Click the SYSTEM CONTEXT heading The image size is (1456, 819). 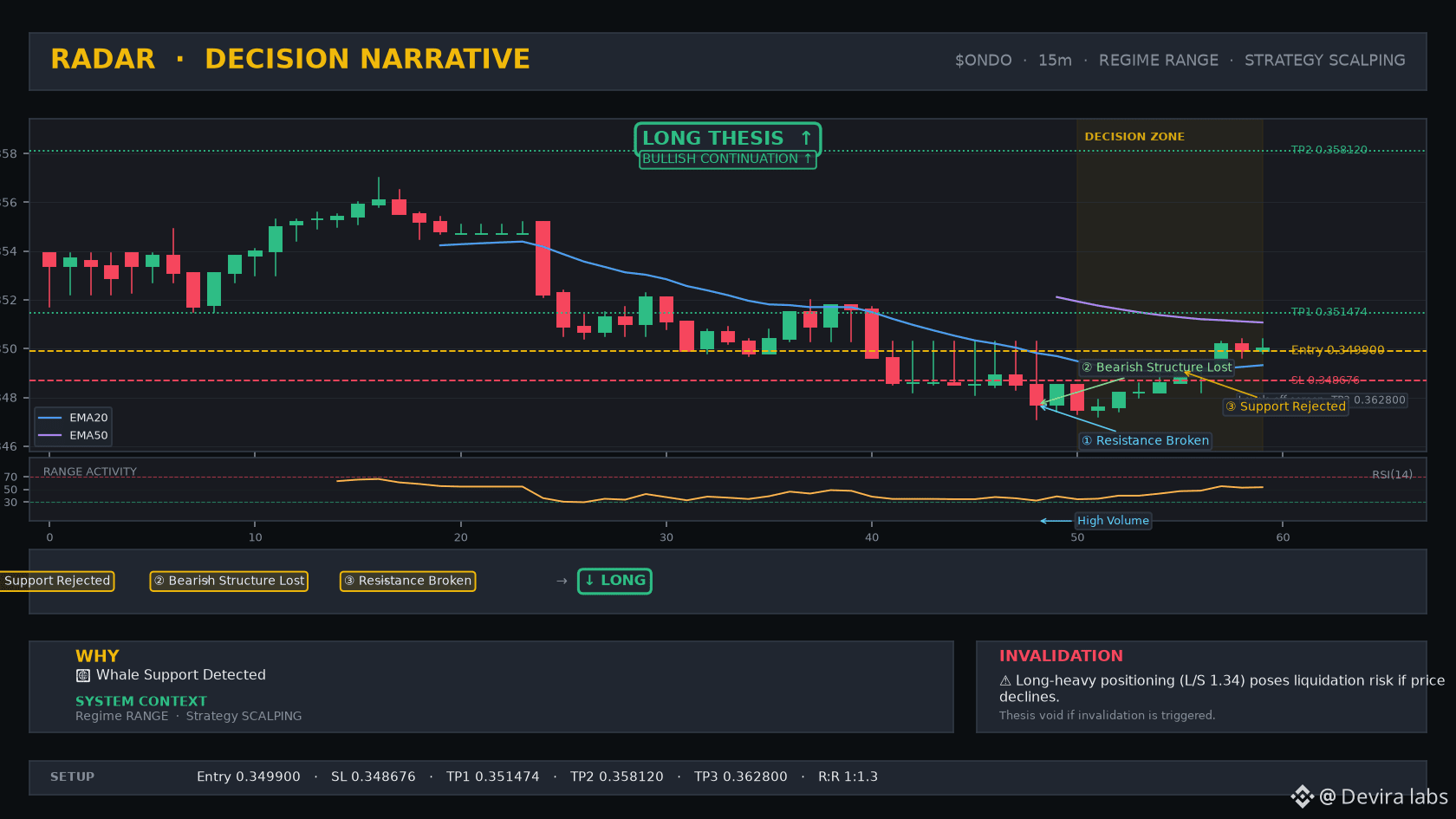(141, 701)
